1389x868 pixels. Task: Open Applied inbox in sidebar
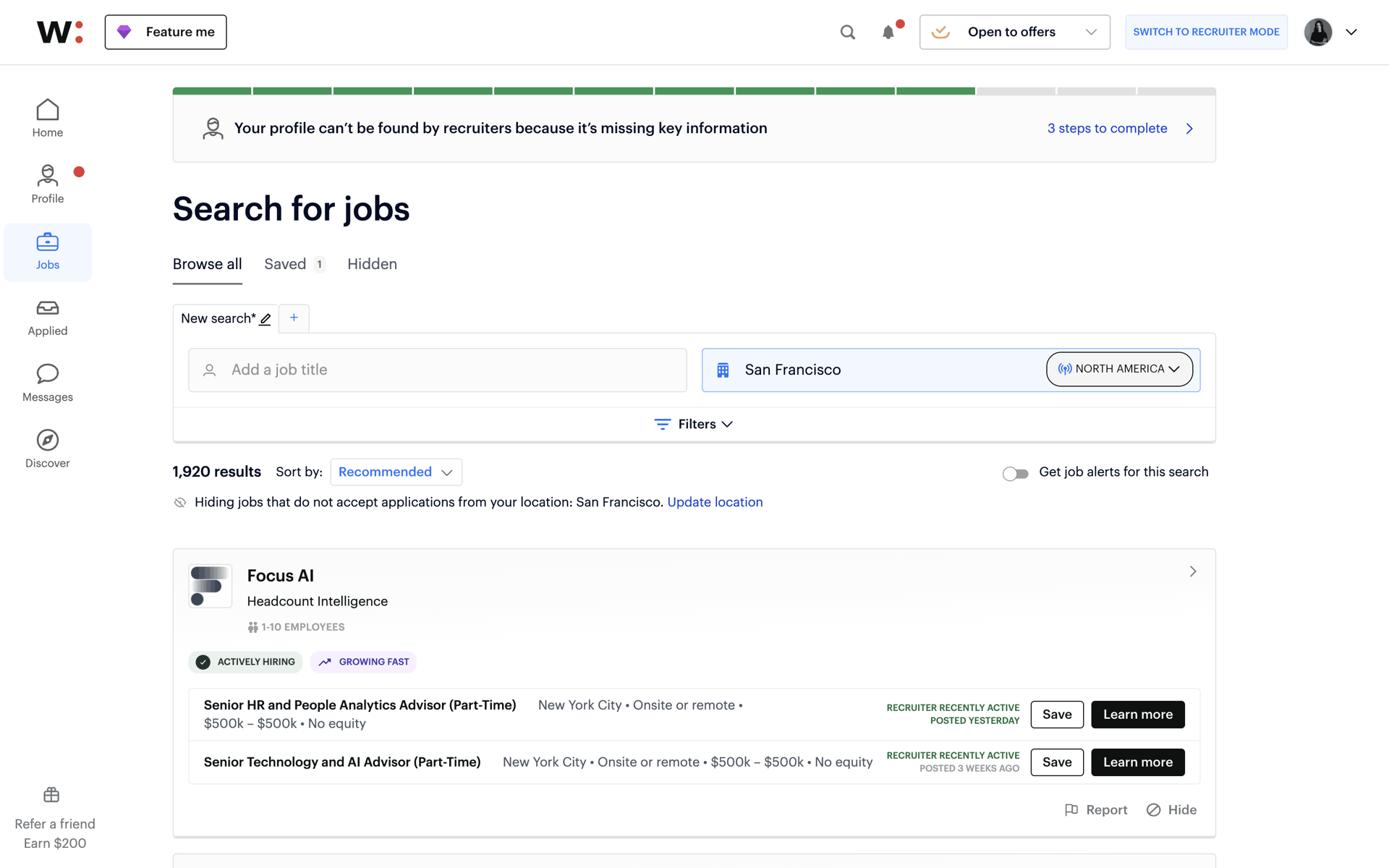click(48, 318)
